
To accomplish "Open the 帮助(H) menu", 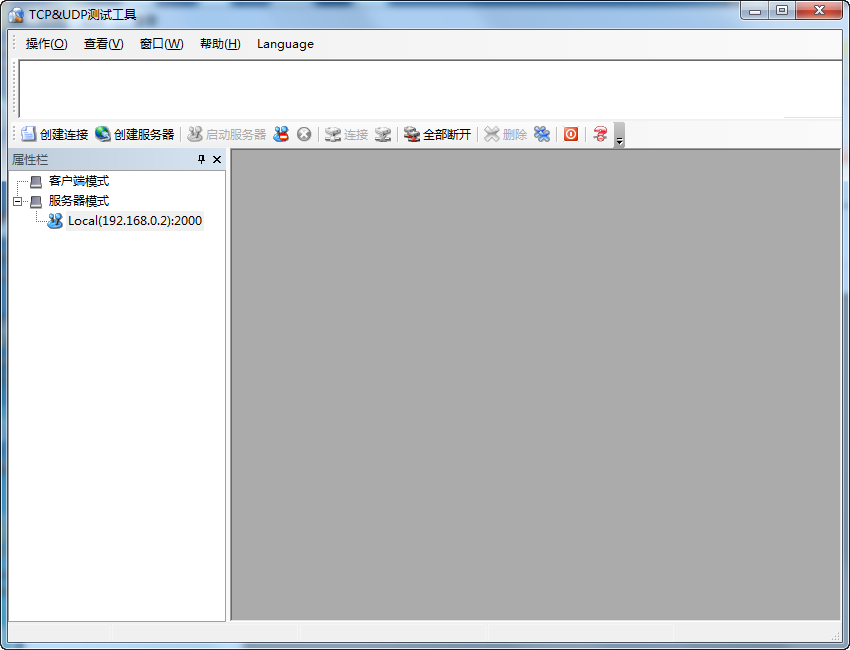I will click(x=220, y=44).
